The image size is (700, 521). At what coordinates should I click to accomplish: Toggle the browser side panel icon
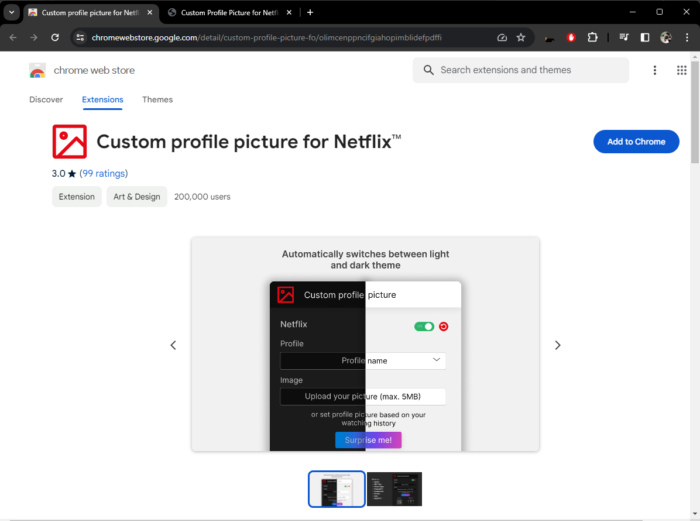click(645, 38)
